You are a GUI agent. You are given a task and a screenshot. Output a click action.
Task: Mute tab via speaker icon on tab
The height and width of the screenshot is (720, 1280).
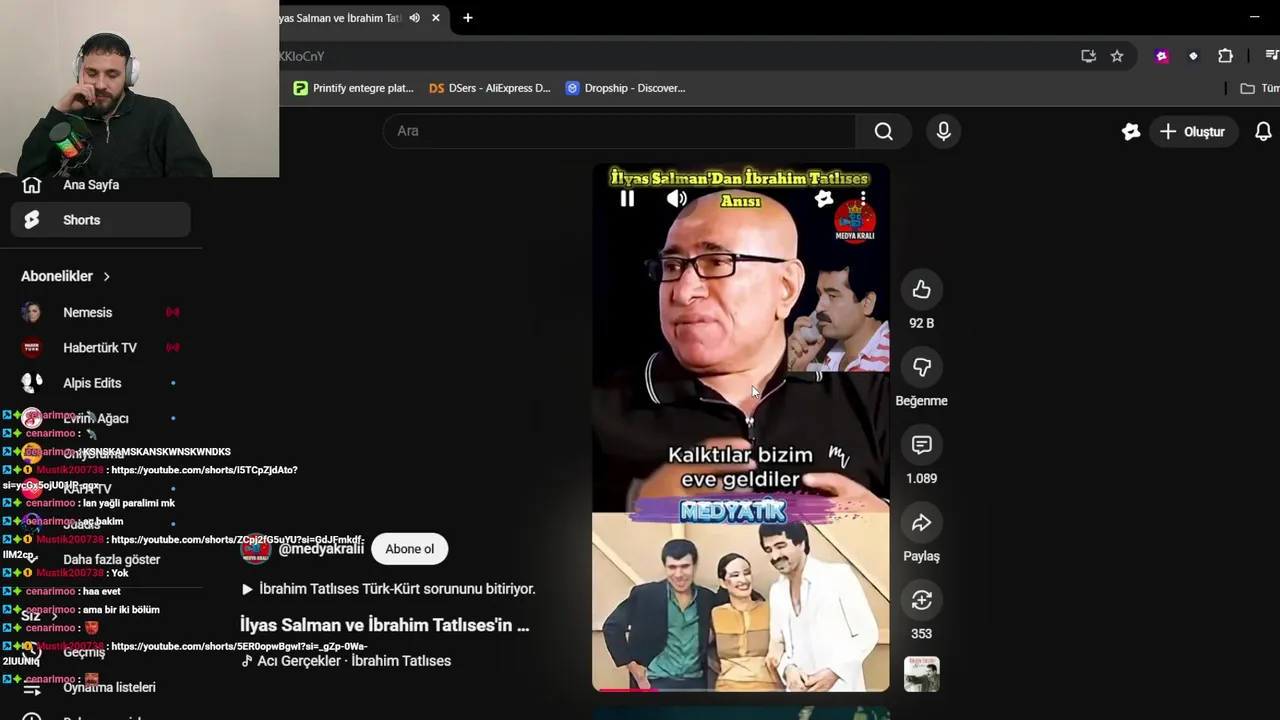[414, 18]
